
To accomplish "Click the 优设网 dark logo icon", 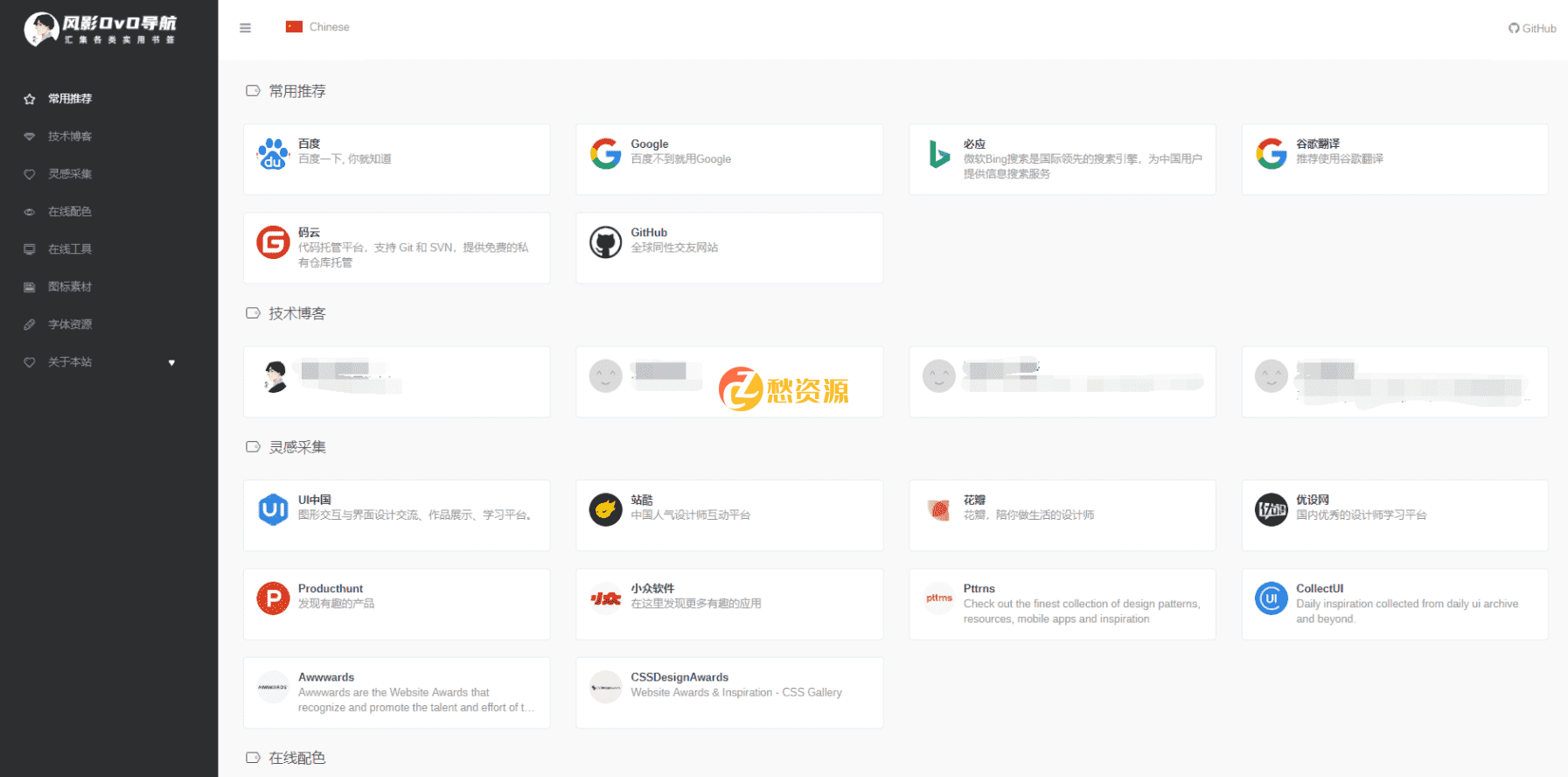I will click(1272, 510).
